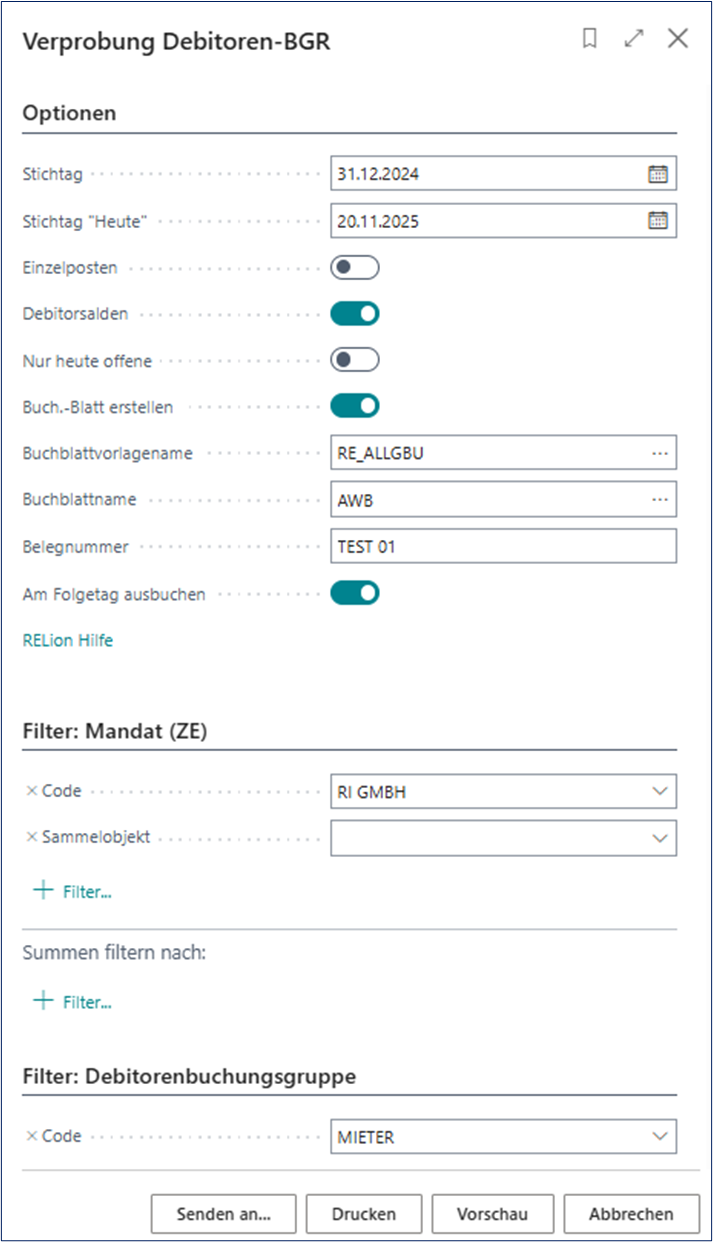Open the Sammelobjekt dropdown
The width and height of the screenshot is (713, 1242).
(x=659, y=838)
